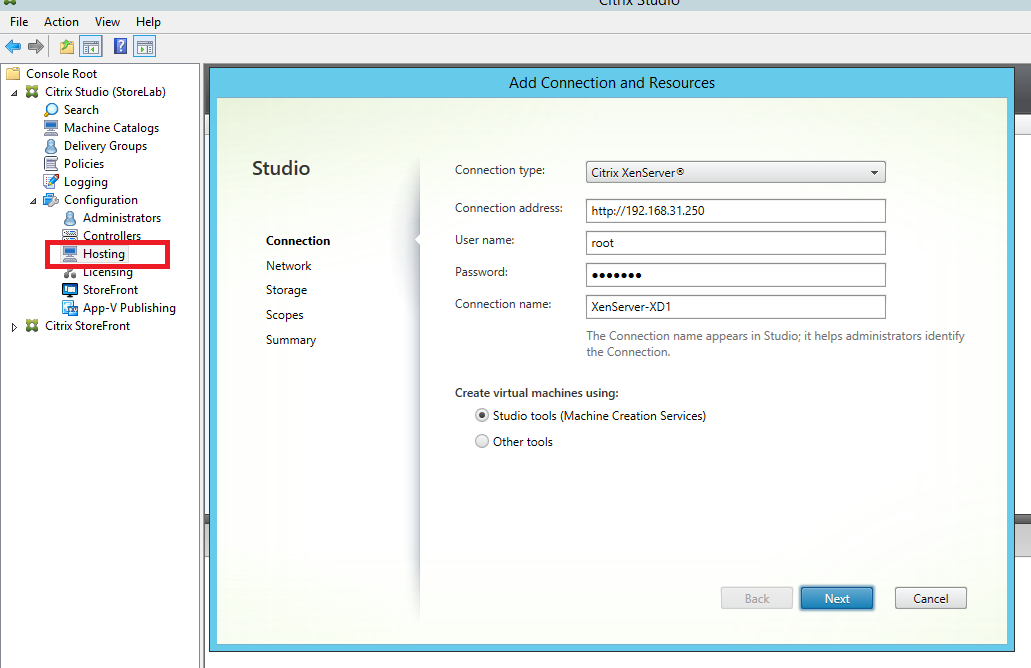Open the Action menu
Viewport: 1031px width, 668px height.
(x=61, y=21)
